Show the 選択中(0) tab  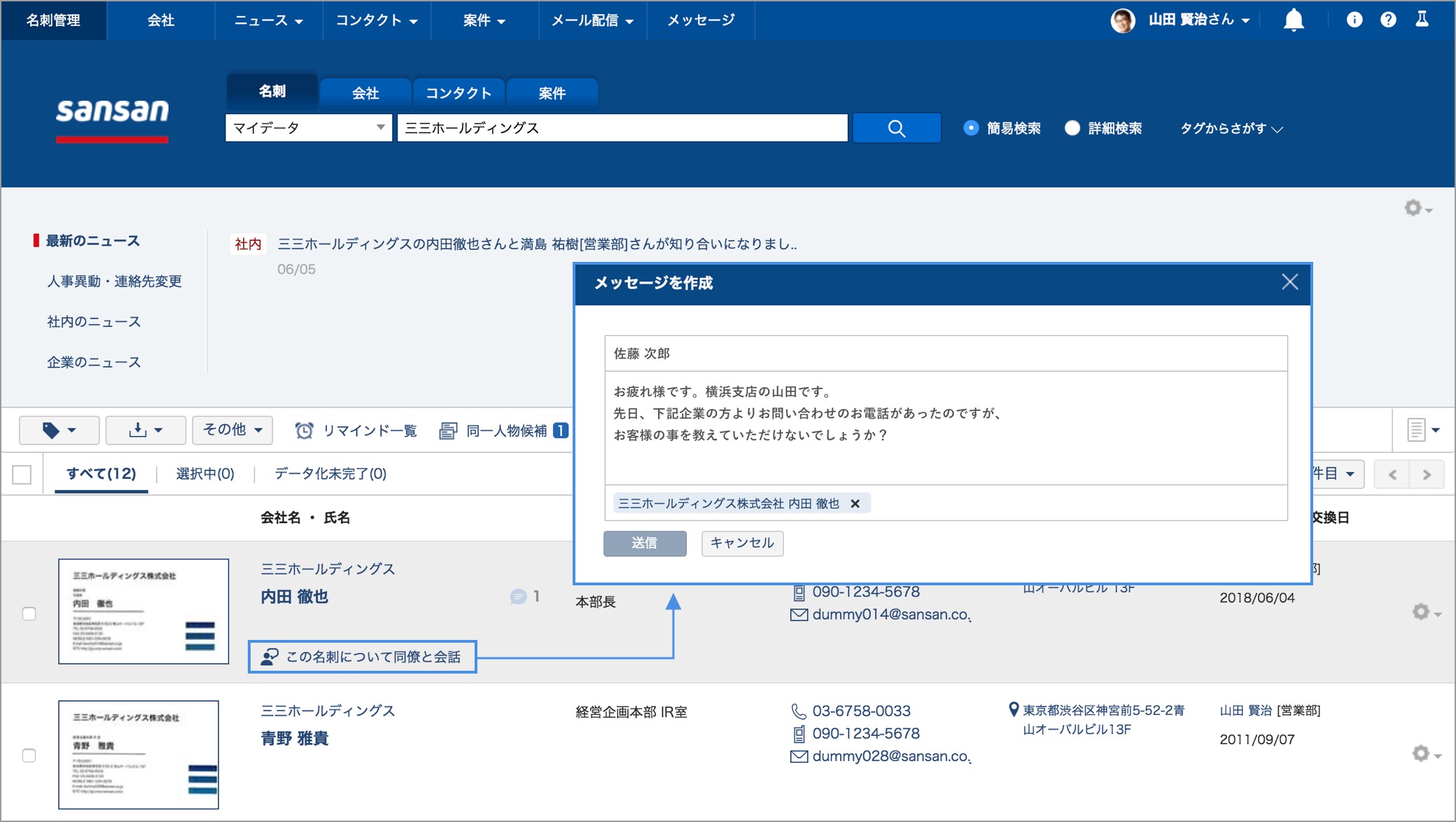click(205, 474)
